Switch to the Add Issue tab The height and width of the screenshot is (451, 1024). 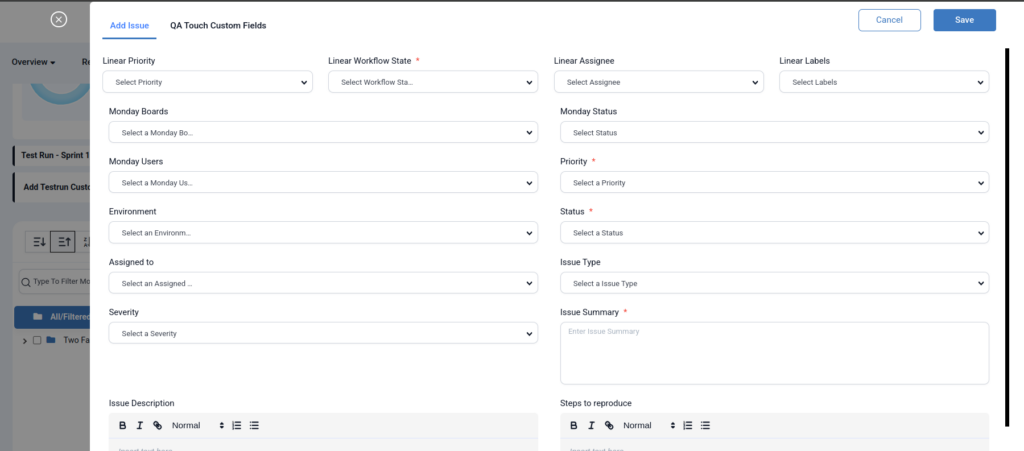[x=129, y=25]
